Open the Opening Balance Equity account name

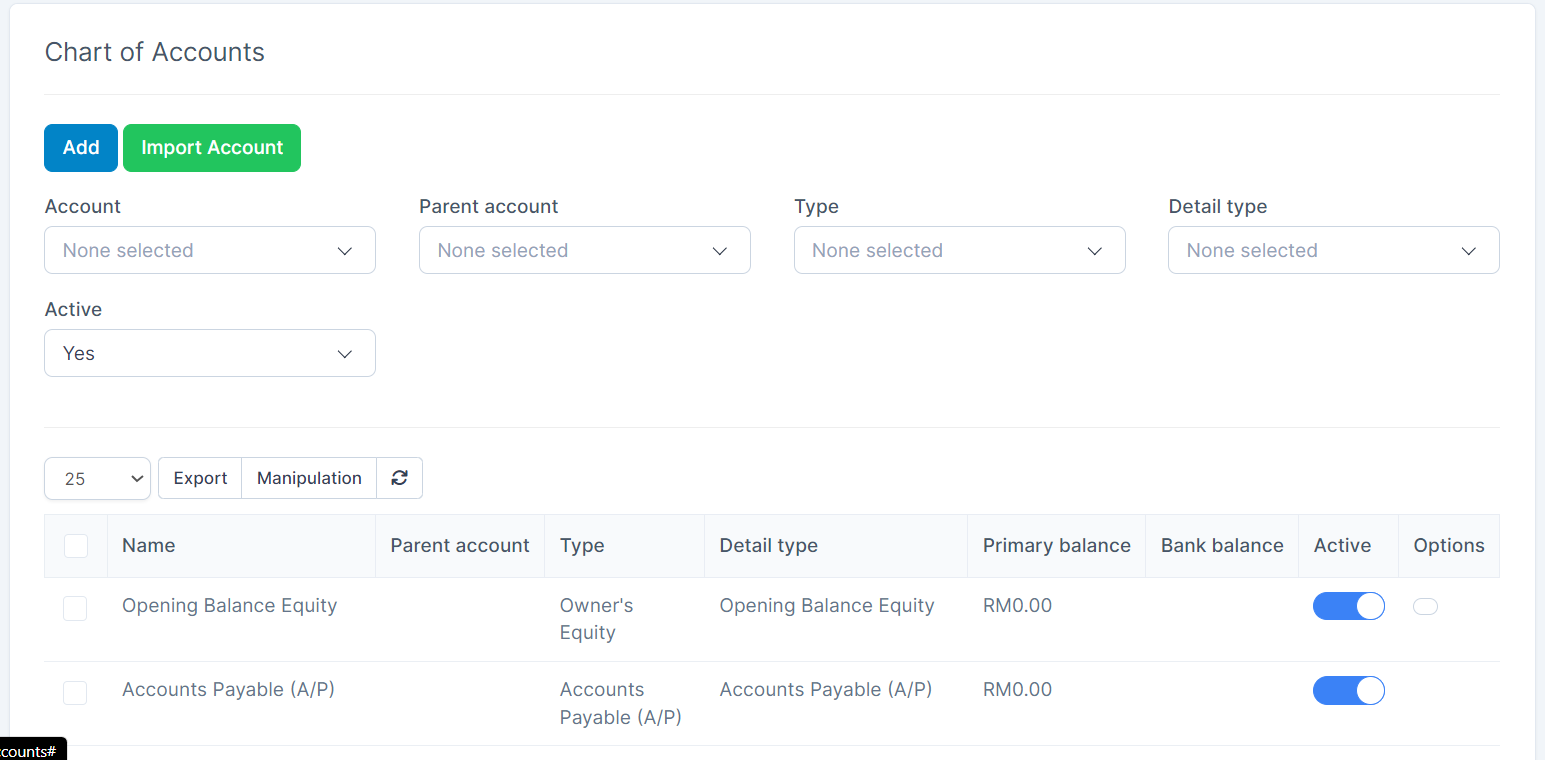pyautogui.click(x=229, y=606)
